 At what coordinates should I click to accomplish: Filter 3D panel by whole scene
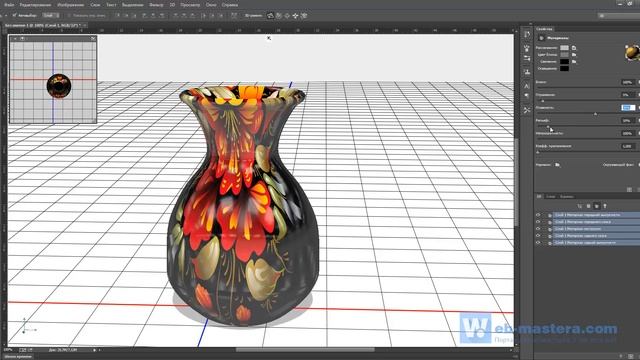click(x=580, y=206)
